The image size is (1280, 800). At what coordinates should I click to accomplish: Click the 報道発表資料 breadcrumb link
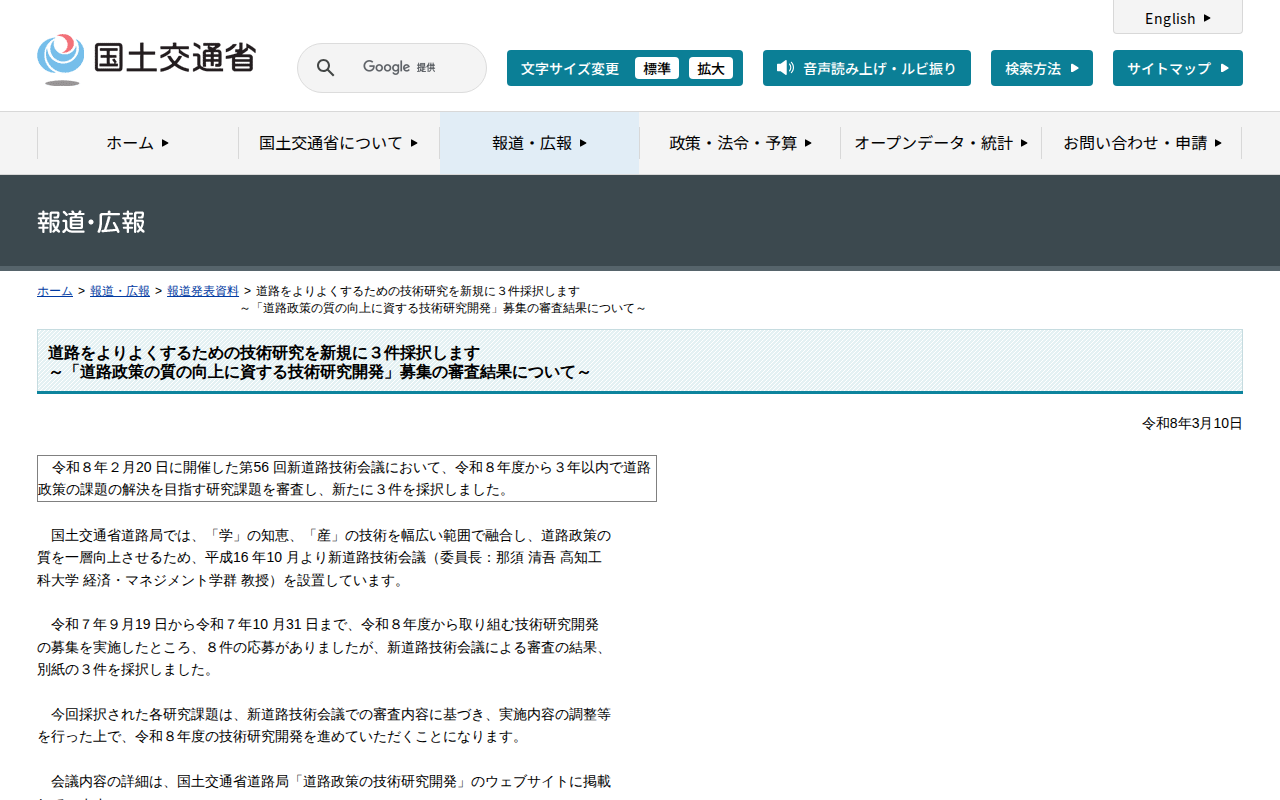click(203, 291)
